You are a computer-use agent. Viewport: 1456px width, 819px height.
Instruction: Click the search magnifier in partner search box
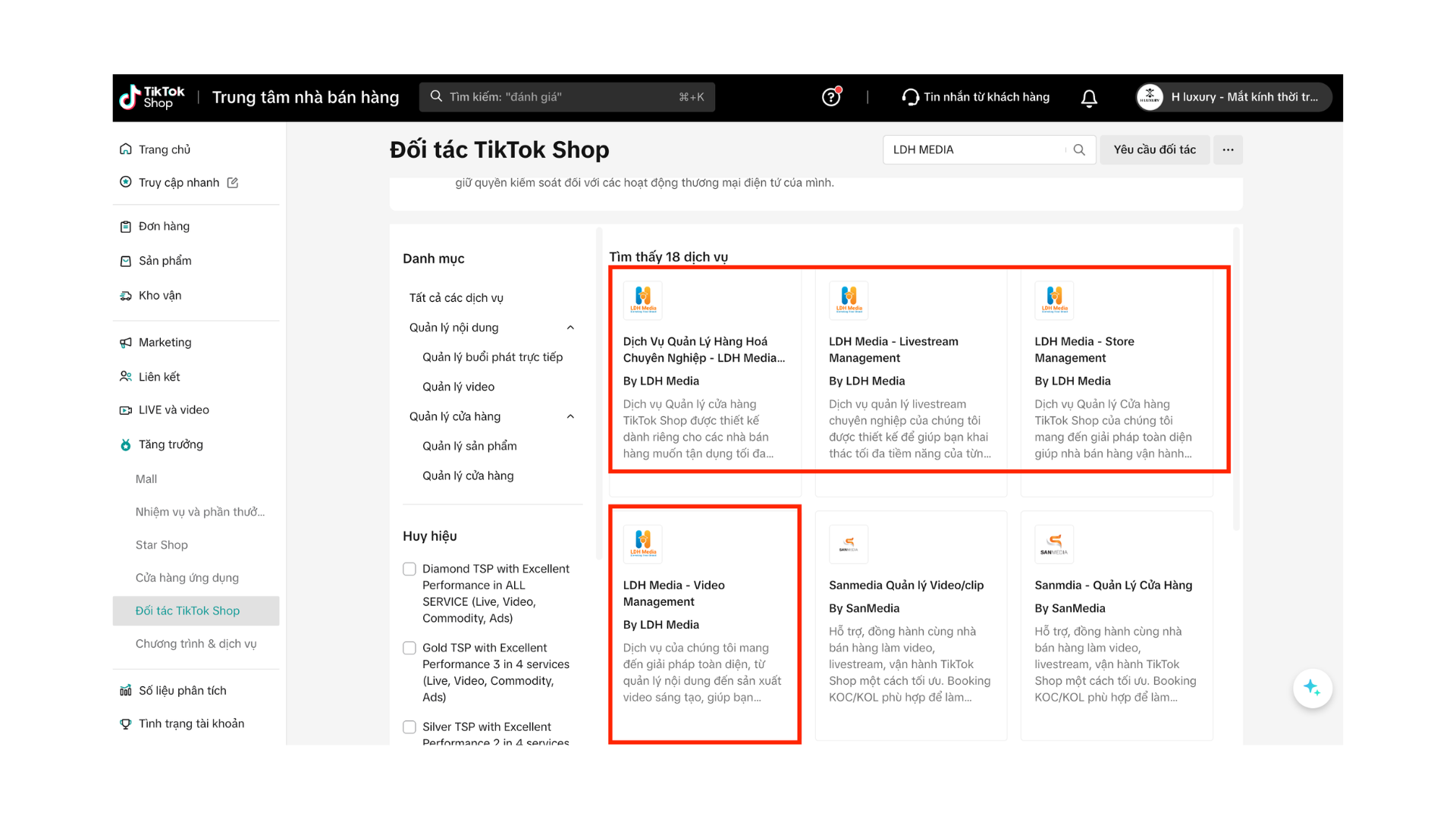point(1079,150)
